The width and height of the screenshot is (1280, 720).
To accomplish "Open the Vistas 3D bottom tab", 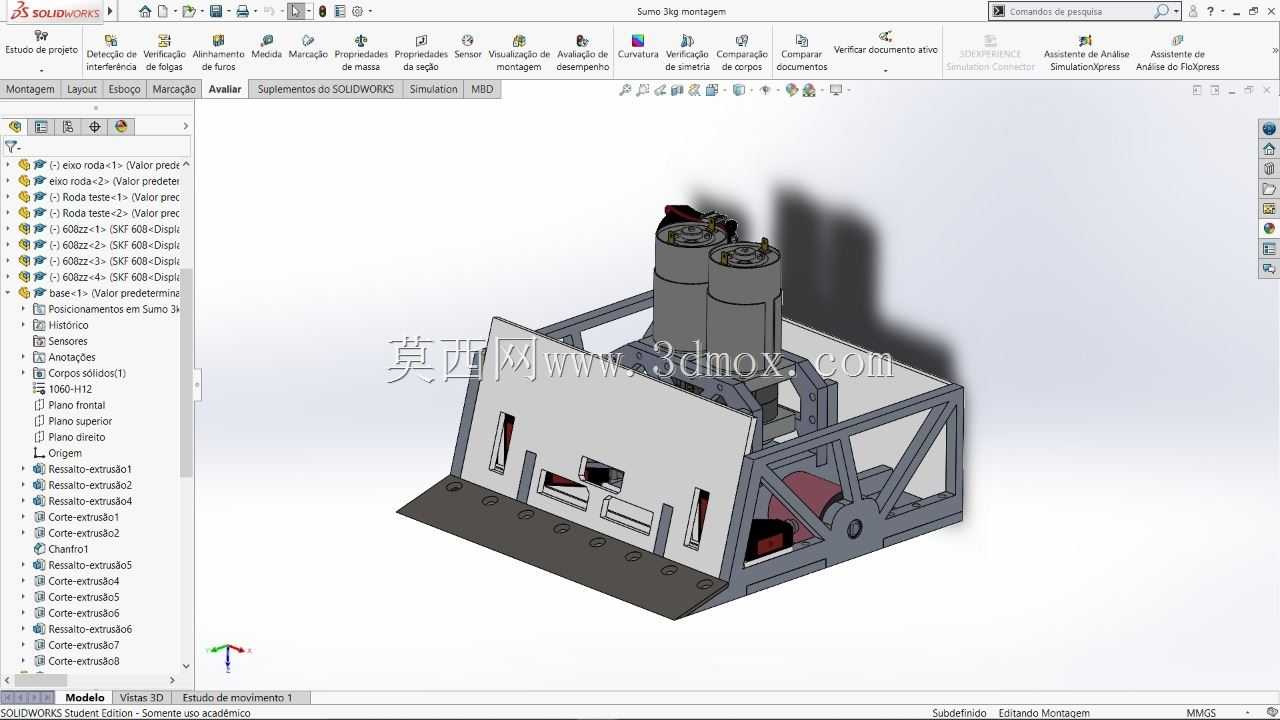I will (x=141, y=697).
